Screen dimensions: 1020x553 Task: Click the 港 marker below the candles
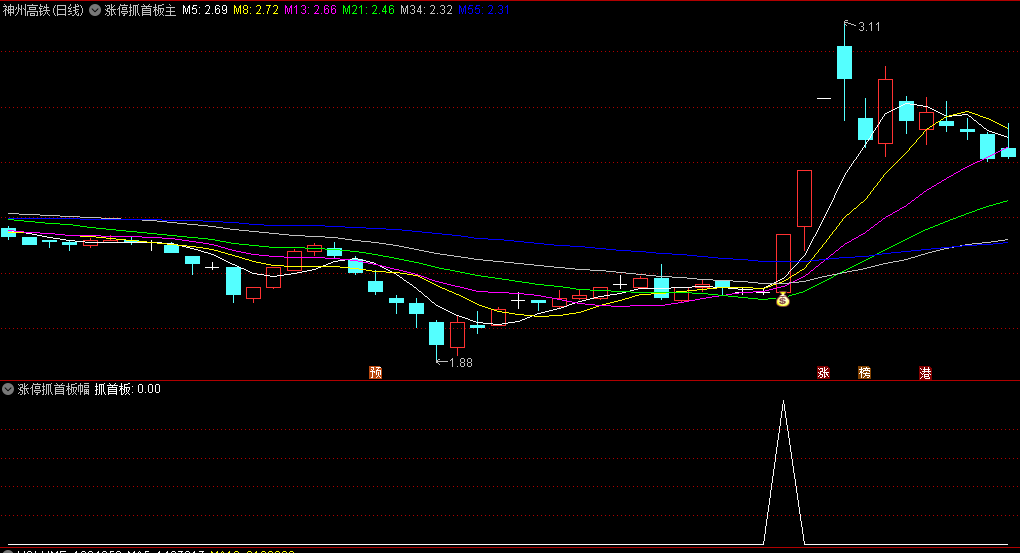pyautogui.click(x=925, y=373)
